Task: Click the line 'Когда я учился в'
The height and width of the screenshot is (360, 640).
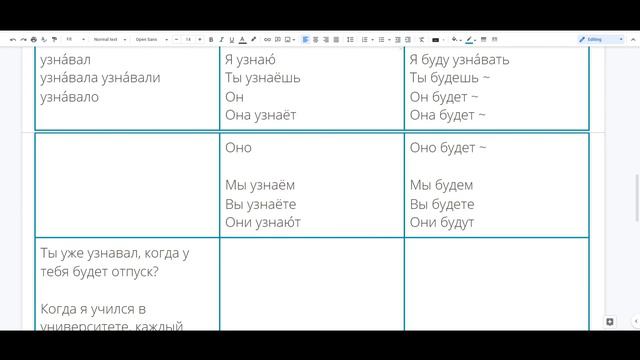Action: pos(93,309)
